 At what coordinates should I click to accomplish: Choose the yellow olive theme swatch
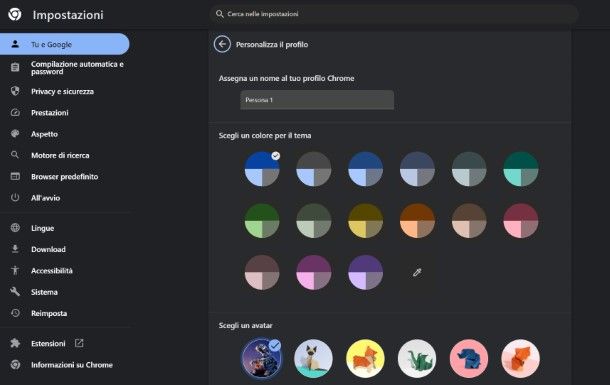pos(365,220)
